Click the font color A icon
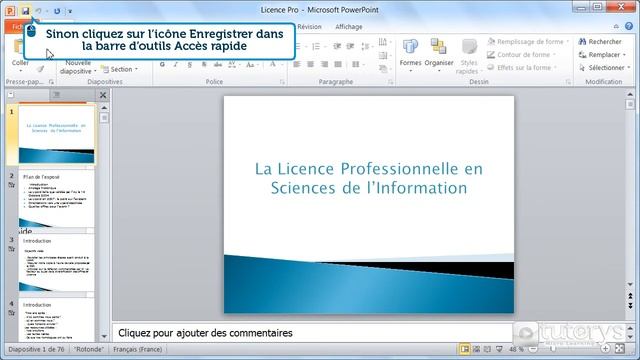Viewport: 640px width, 360px height. 272,64
